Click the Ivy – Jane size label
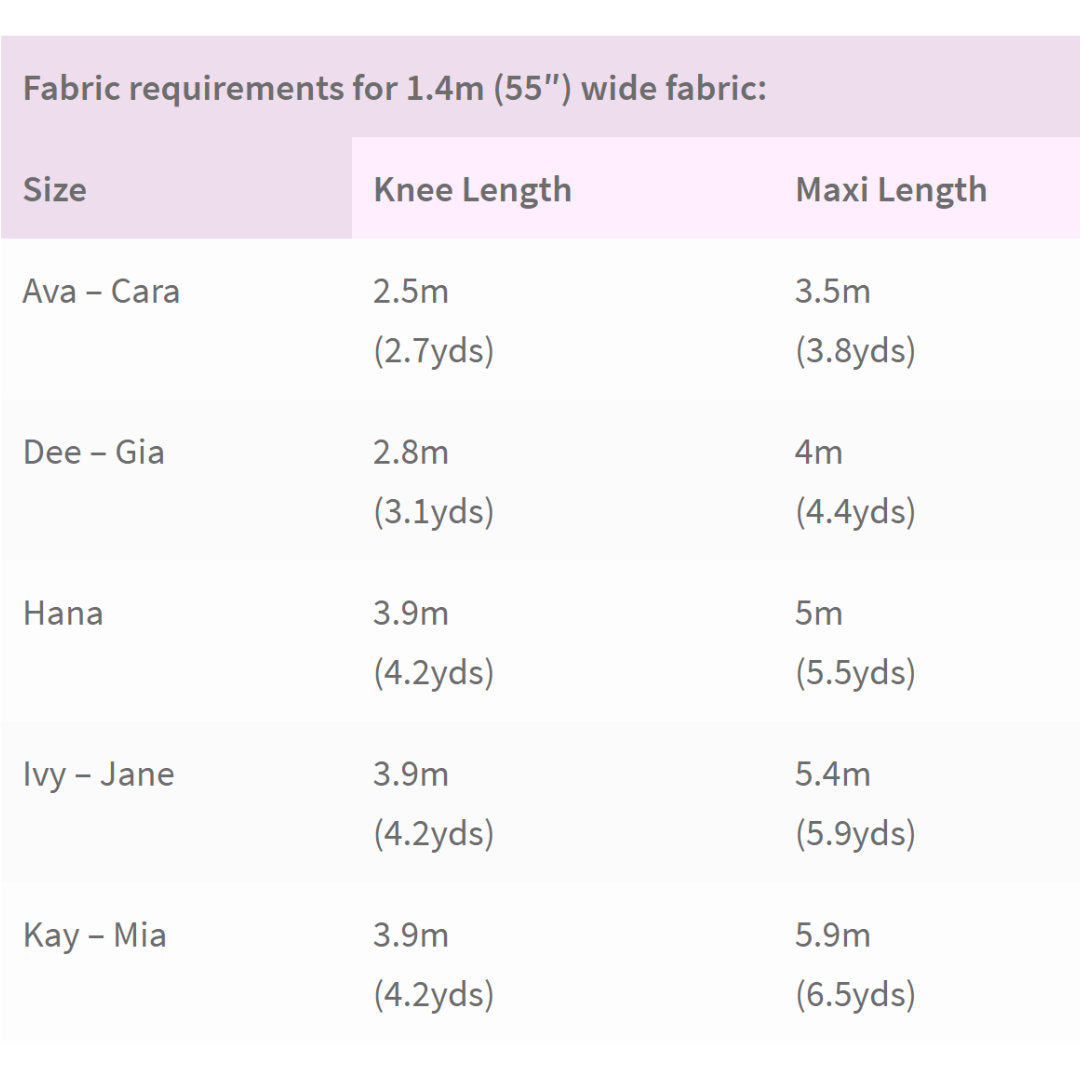 (98, 774)
